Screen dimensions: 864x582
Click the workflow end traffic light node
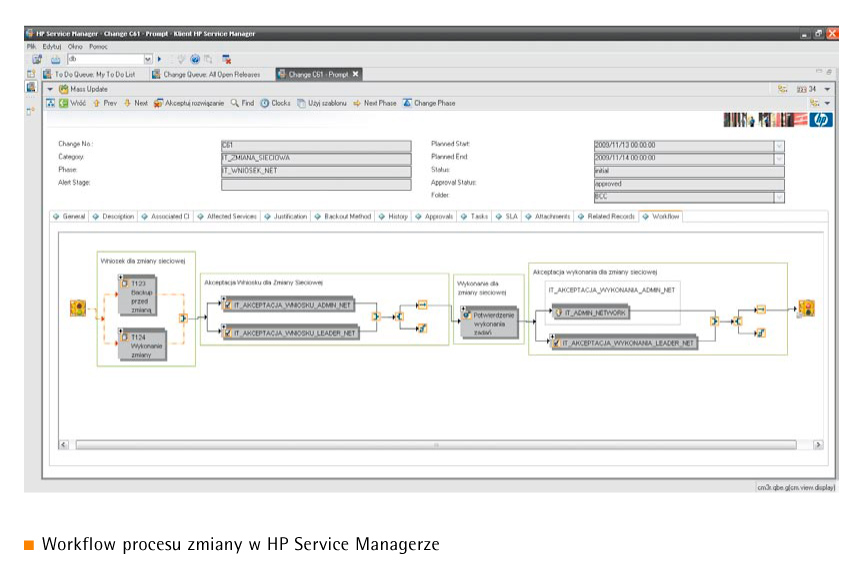coord(806,308)
